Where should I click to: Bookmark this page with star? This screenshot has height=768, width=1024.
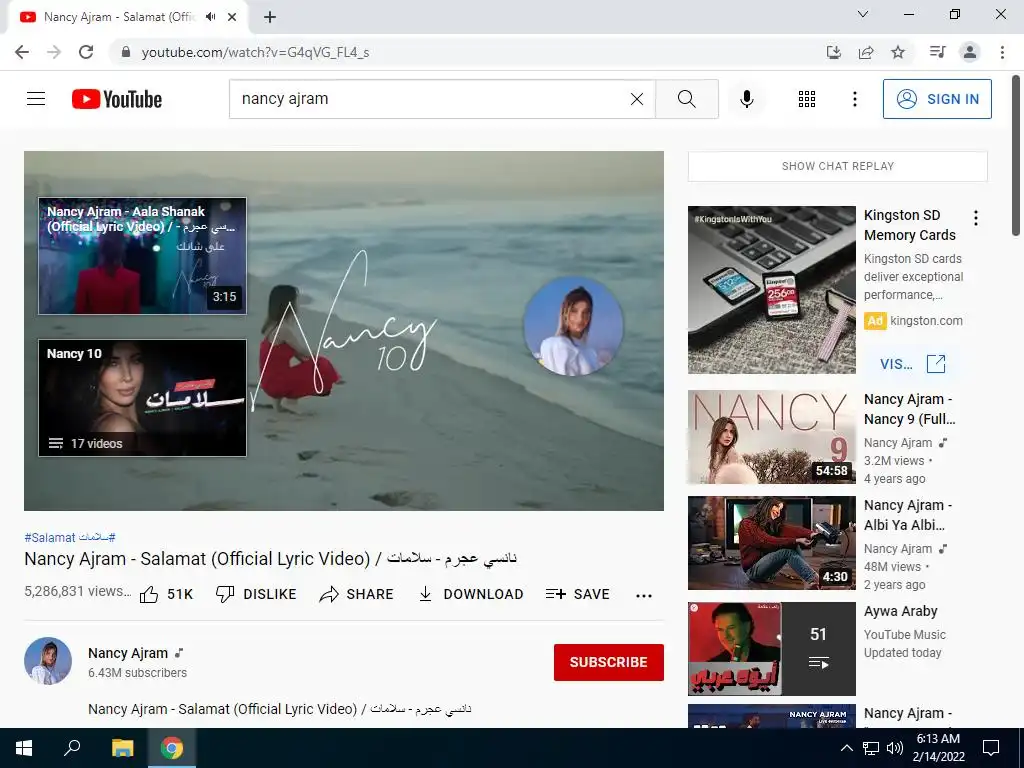tap(898, 52)
